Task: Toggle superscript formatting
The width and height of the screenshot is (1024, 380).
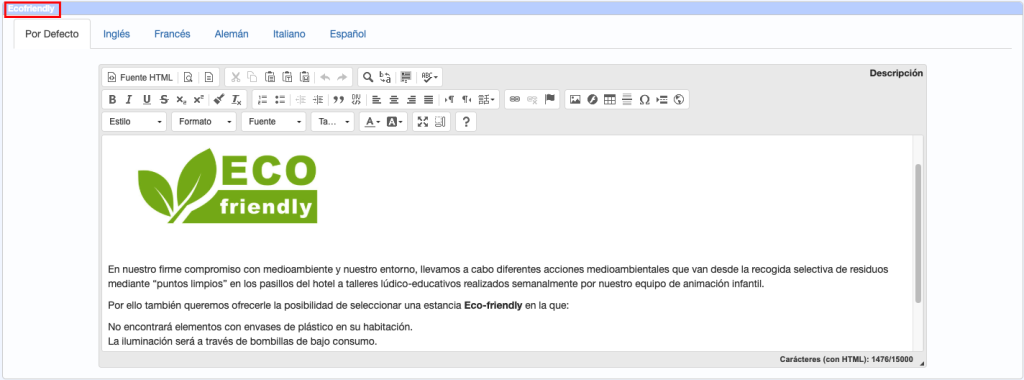Action: pos(198,99)
